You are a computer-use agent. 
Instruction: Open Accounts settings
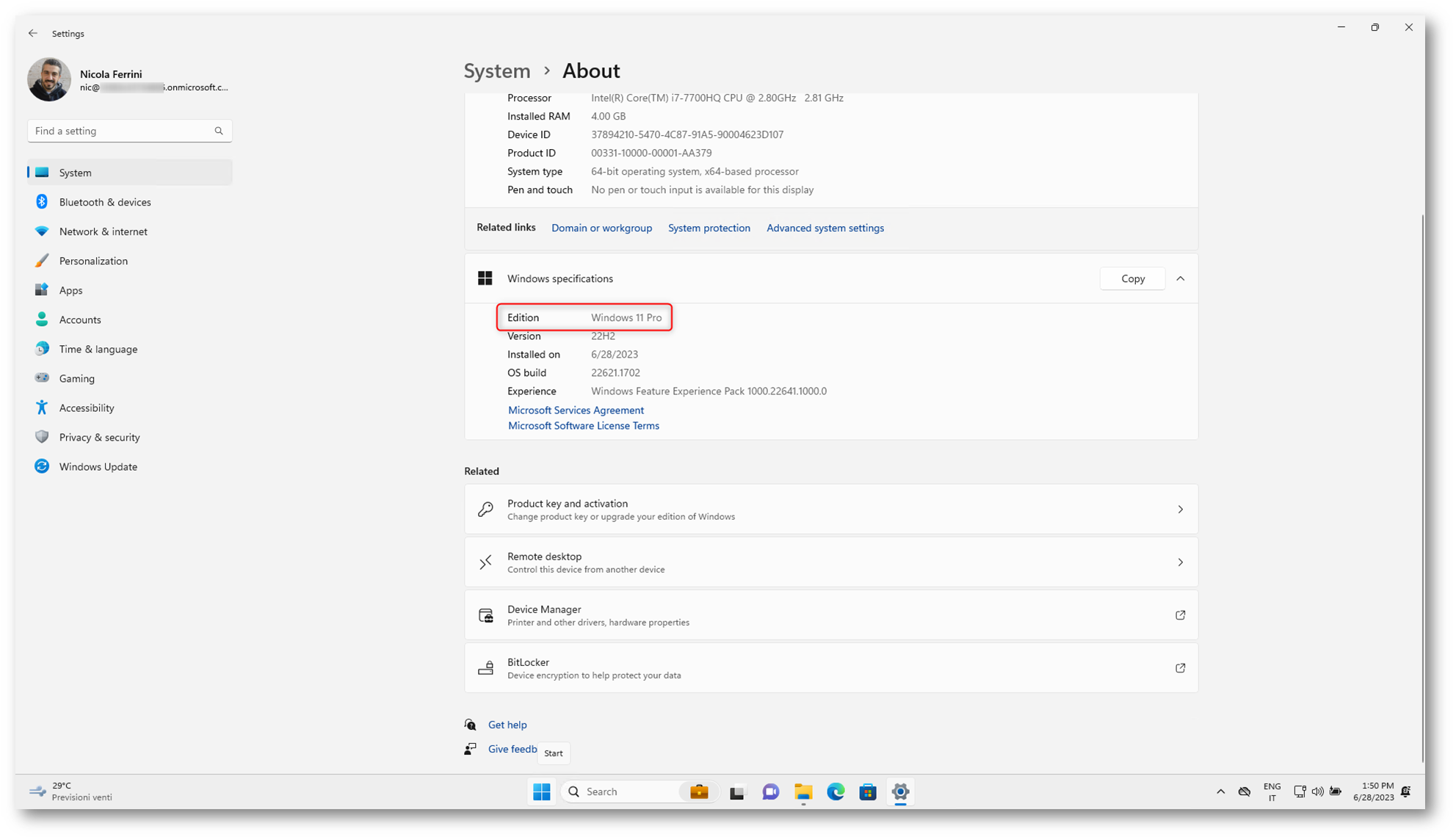(130, 319)
